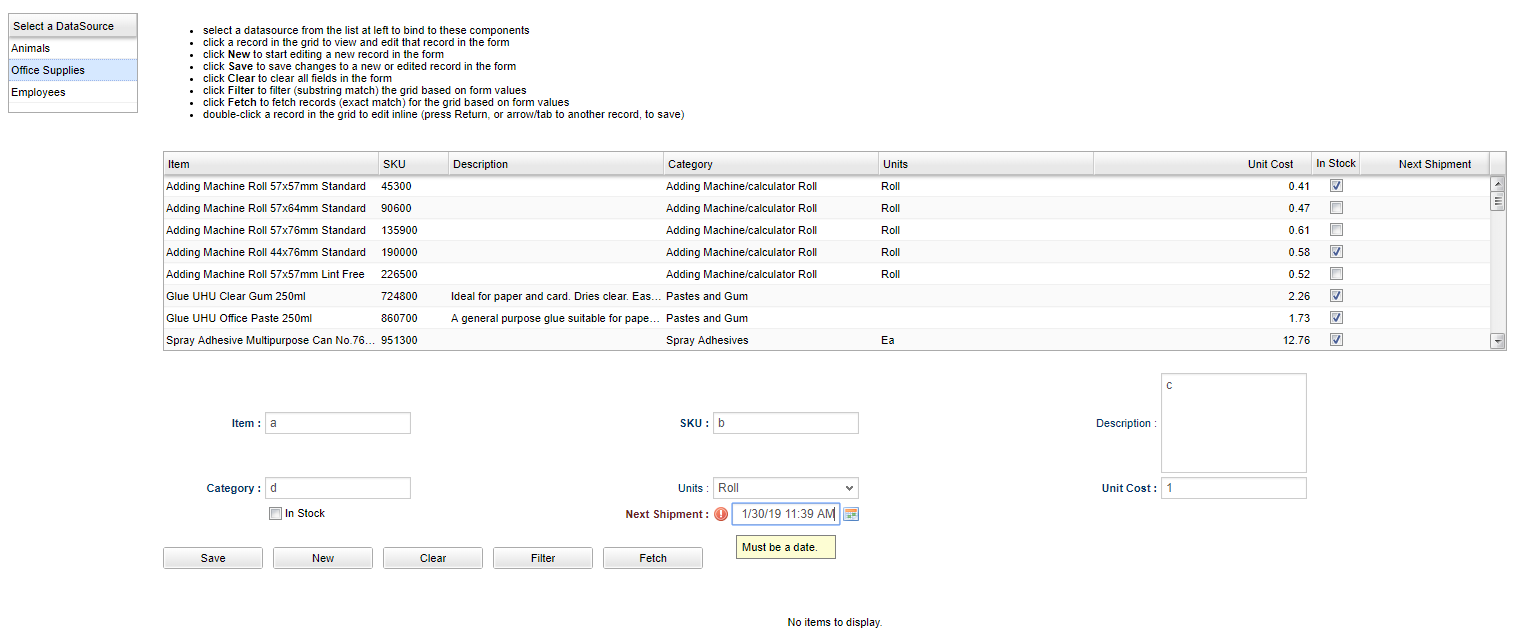Select row Adding Machine Roll 57x76mm Standard

(x=827, y=230)
